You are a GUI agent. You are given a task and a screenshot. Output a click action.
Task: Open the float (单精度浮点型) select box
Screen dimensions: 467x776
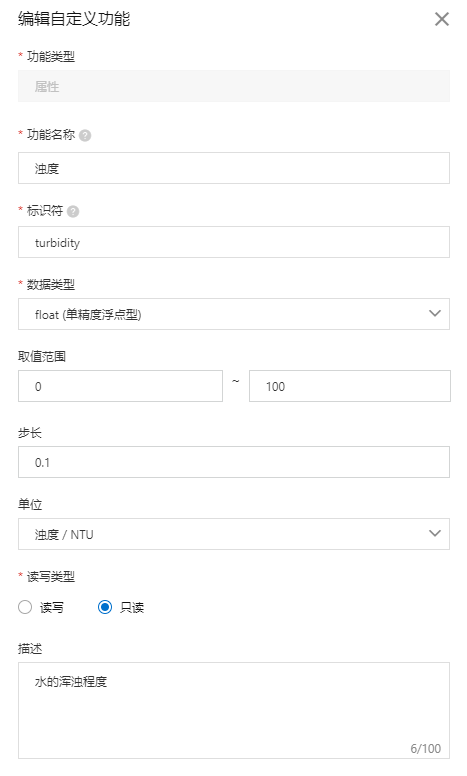pos(234,314)
